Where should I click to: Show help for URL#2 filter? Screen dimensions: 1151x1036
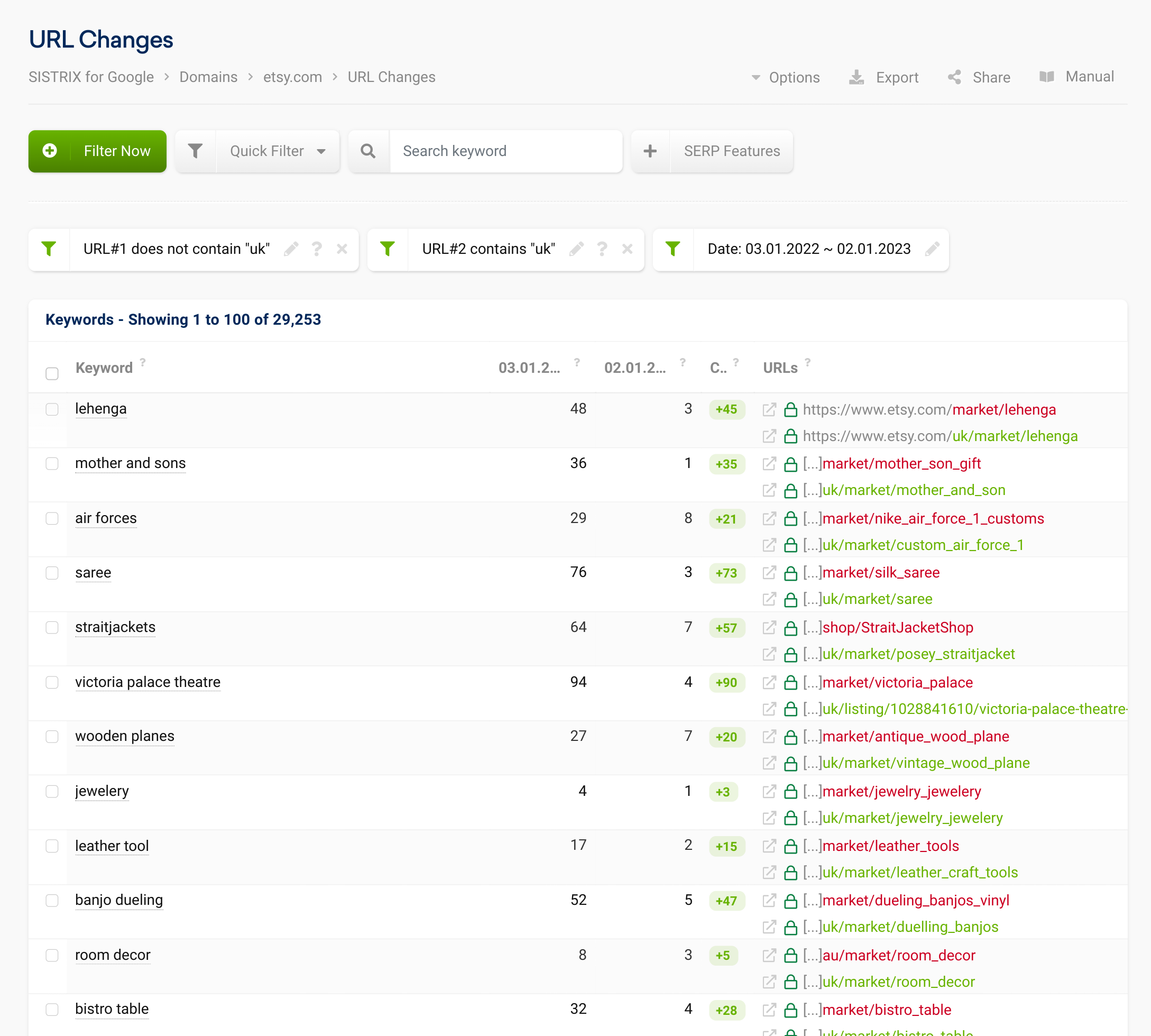click(x=602, y=249)
